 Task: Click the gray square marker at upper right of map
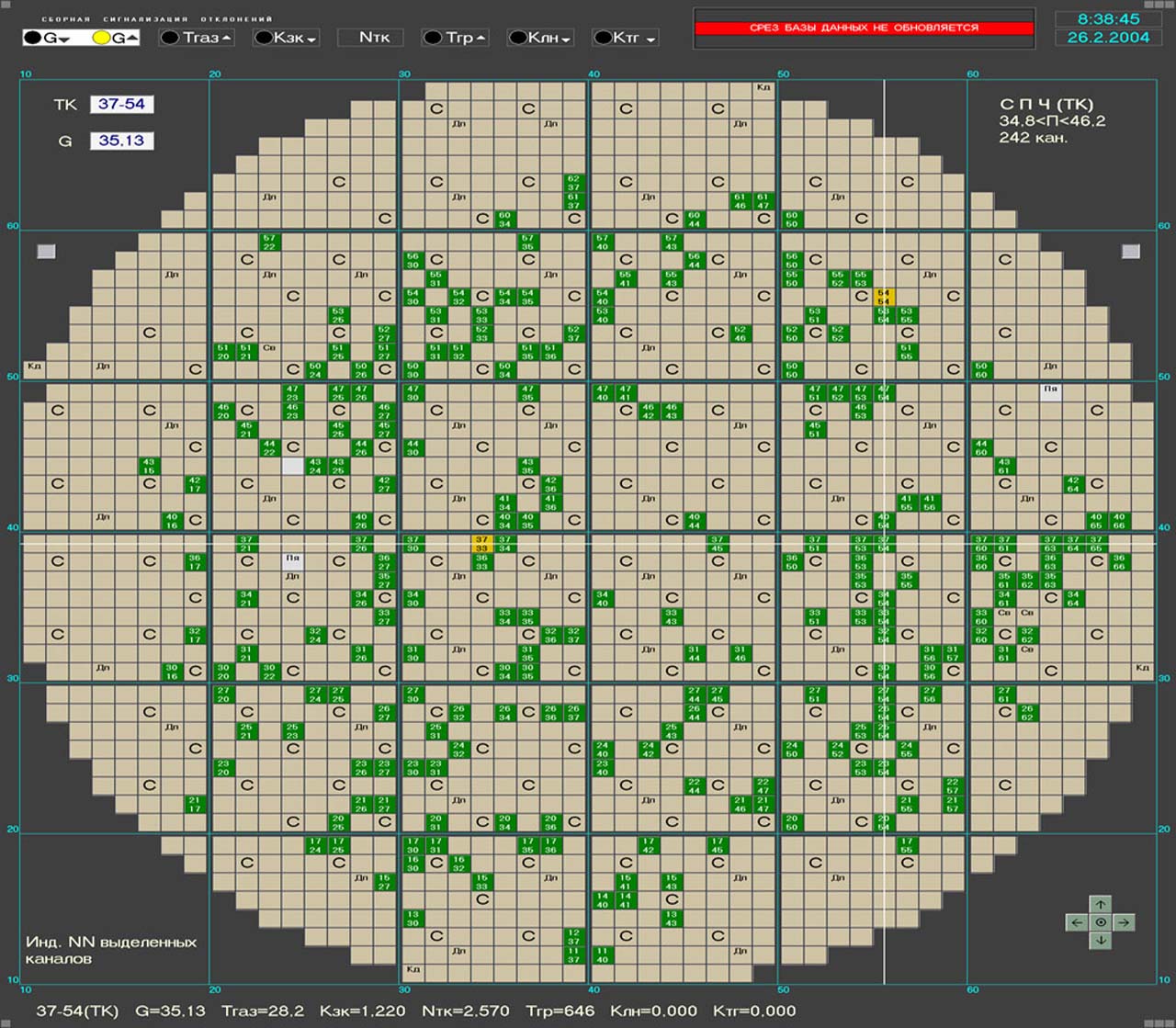pos(1131,251)
